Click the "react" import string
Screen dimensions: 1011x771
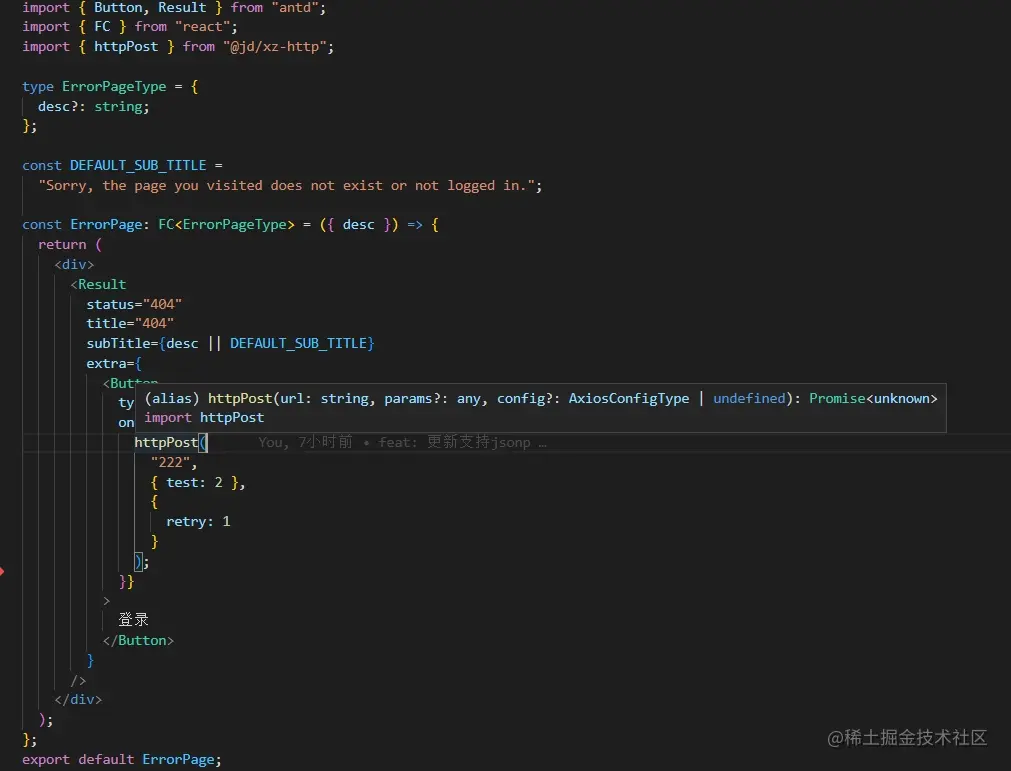point(202,26)
